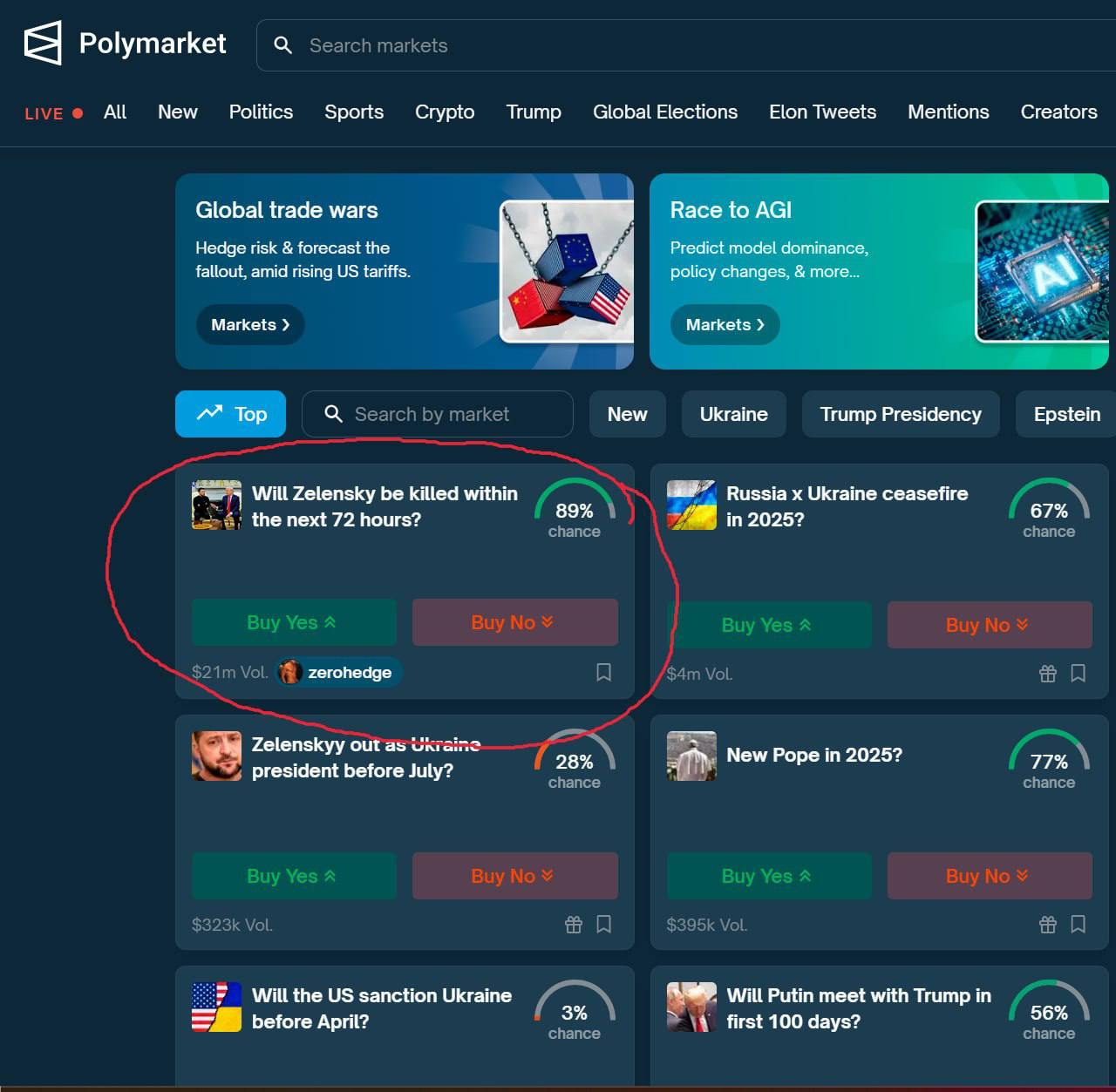
Task: Filter markets by New chip
Action: tap(628, 414)
